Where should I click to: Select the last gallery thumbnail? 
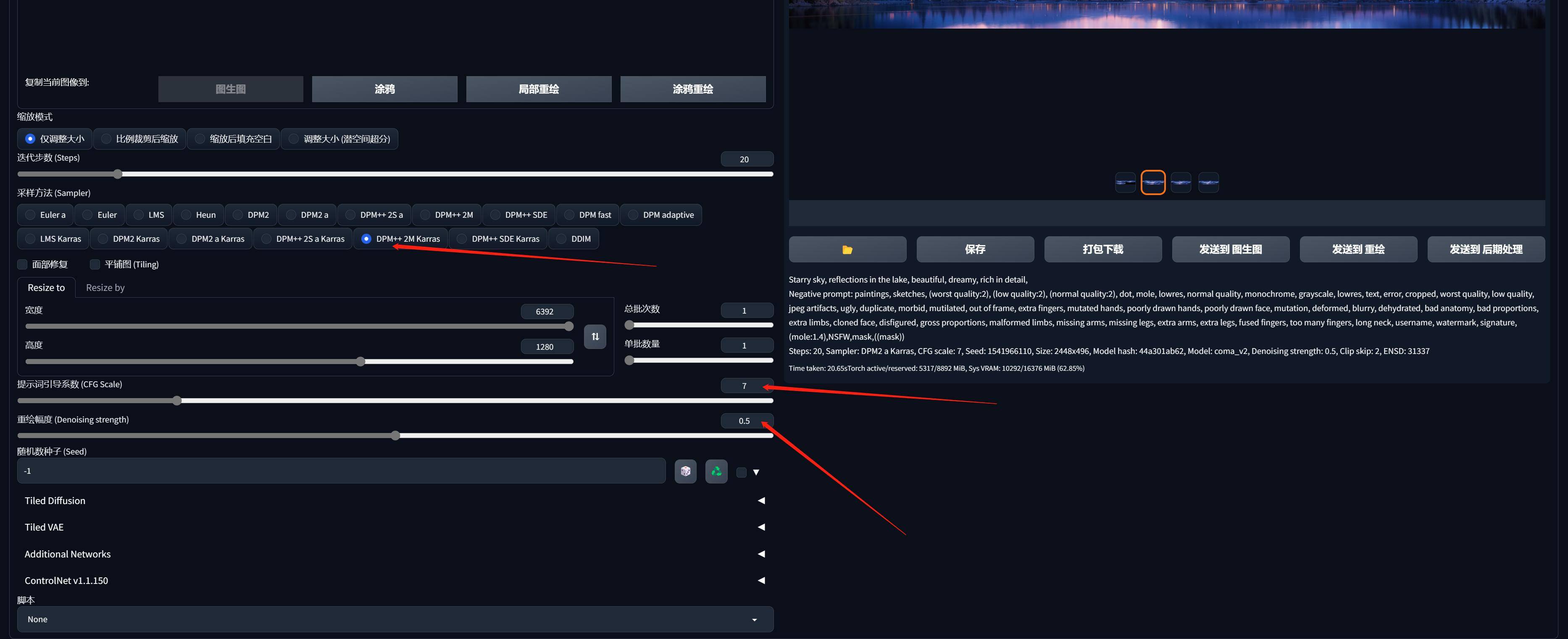1208,182
